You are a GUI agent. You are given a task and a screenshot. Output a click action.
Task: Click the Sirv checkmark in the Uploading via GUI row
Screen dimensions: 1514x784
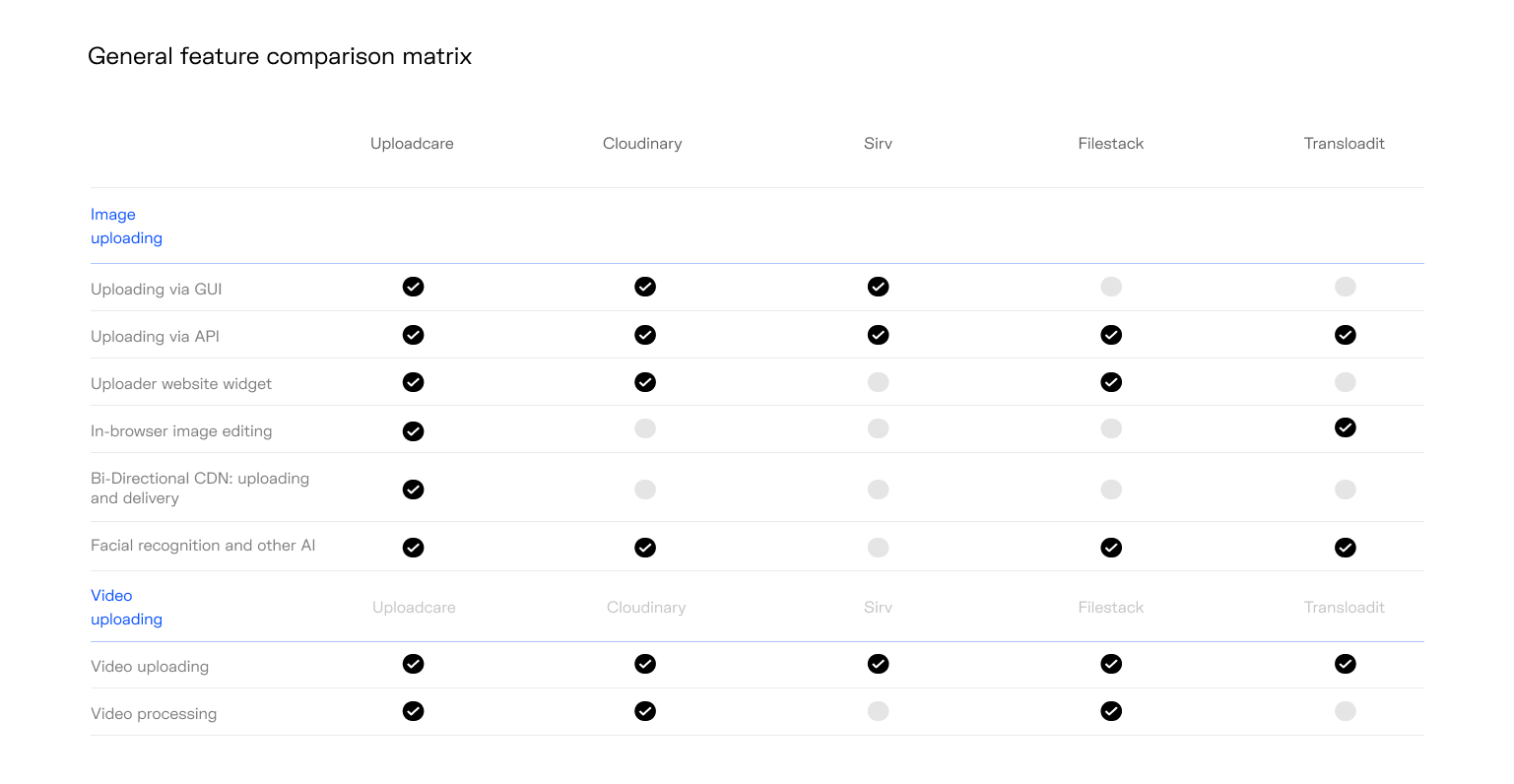click(x=878, y=287)
